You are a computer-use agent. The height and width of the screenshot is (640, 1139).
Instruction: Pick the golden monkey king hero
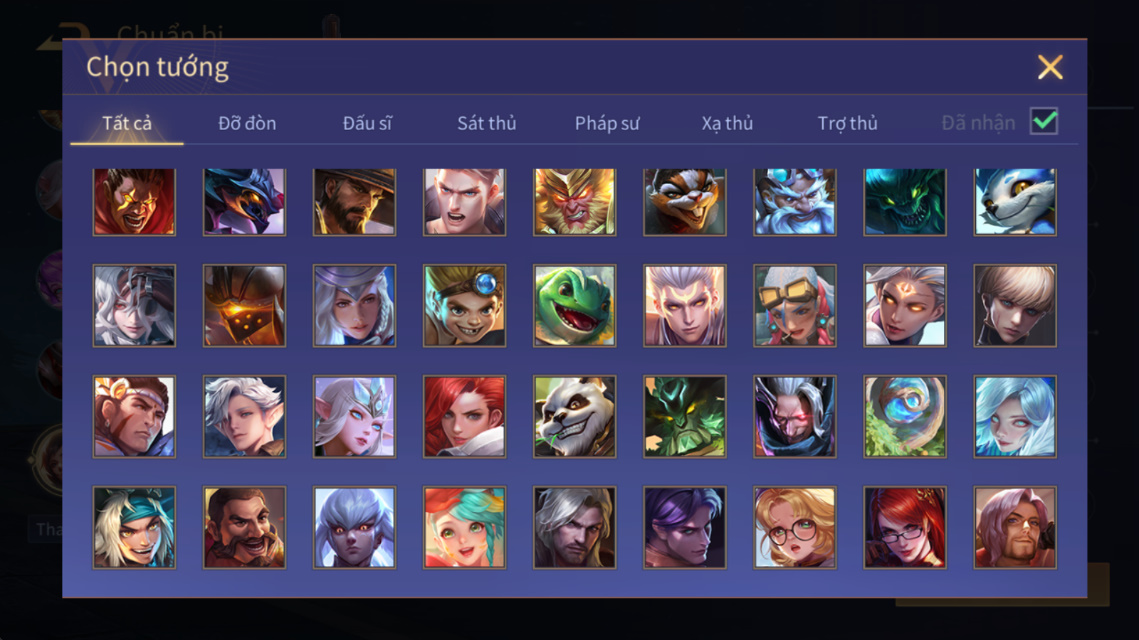point(575,201)
